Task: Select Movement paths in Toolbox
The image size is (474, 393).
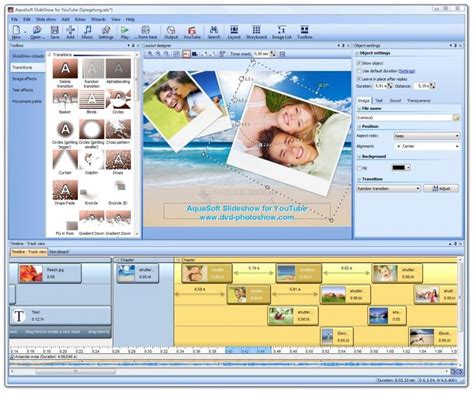Action: click(x=28, y=101)
